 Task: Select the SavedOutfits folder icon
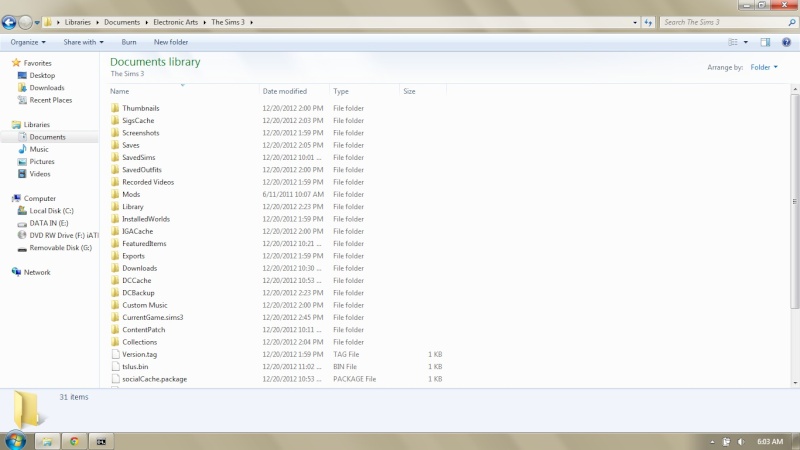115,170
